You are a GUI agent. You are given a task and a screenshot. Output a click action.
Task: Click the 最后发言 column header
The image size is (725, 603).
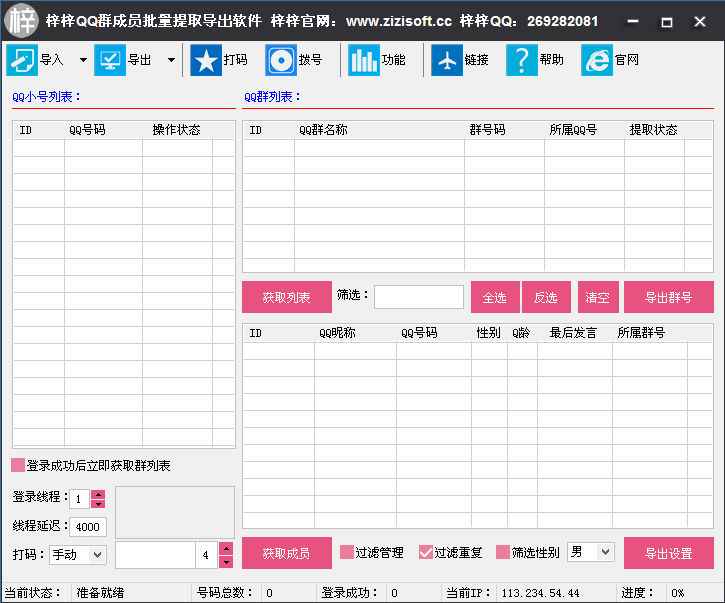[x=575, y=333]
